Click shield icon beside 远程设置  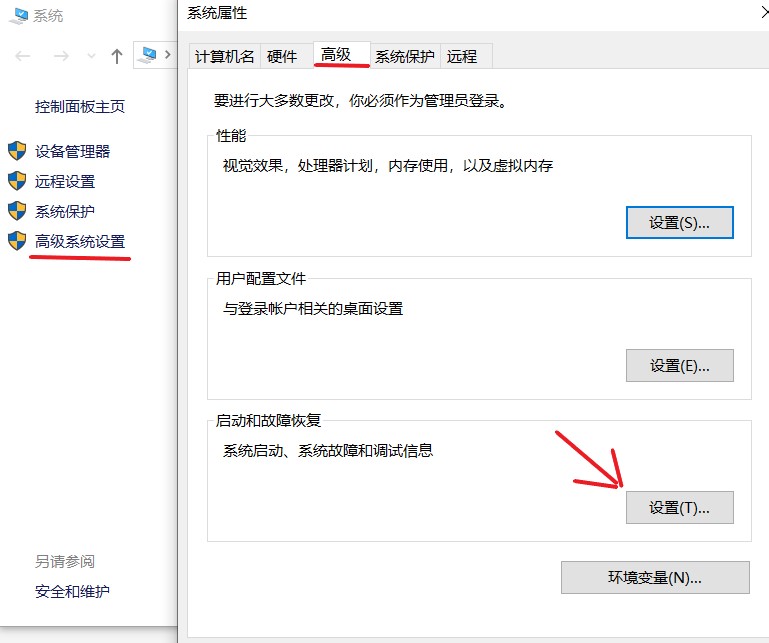(x=17, y=181)
